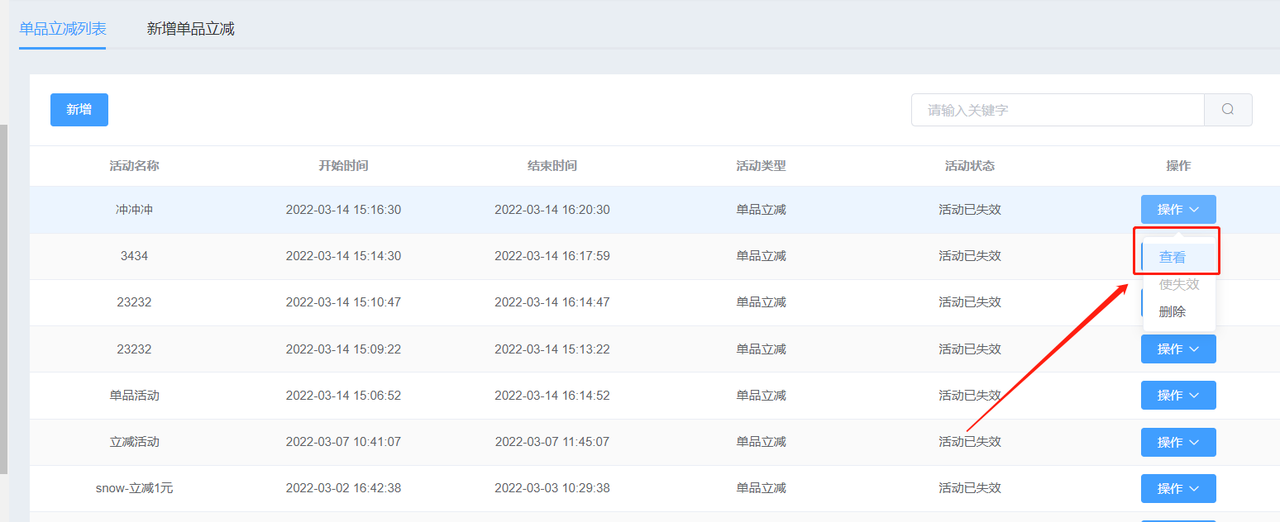The height and width of the screenshot is (522, 1280).
Task: Click the 冲冲冲 activity name cell
Action: click(134, 210)
